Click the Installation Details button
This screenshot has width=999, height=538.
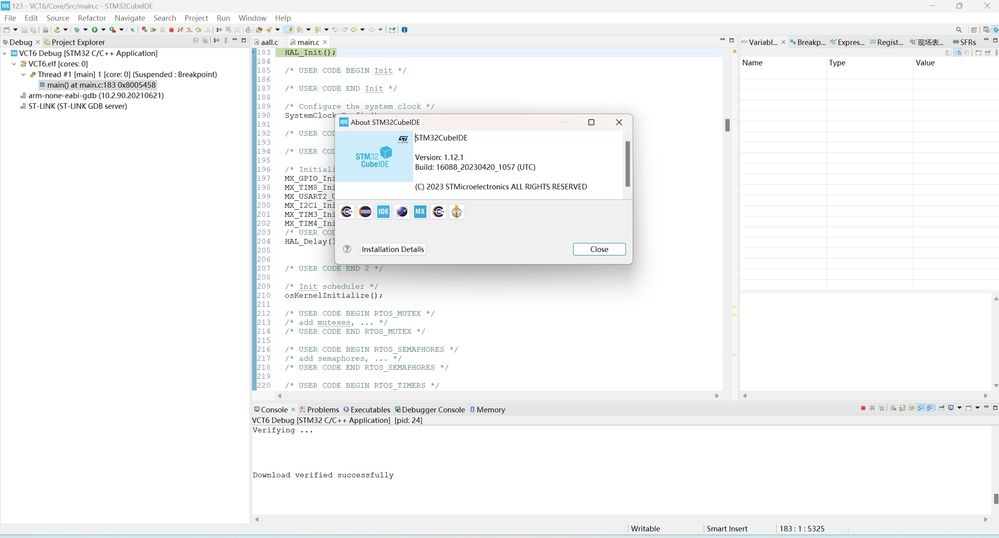pos(392,249)
